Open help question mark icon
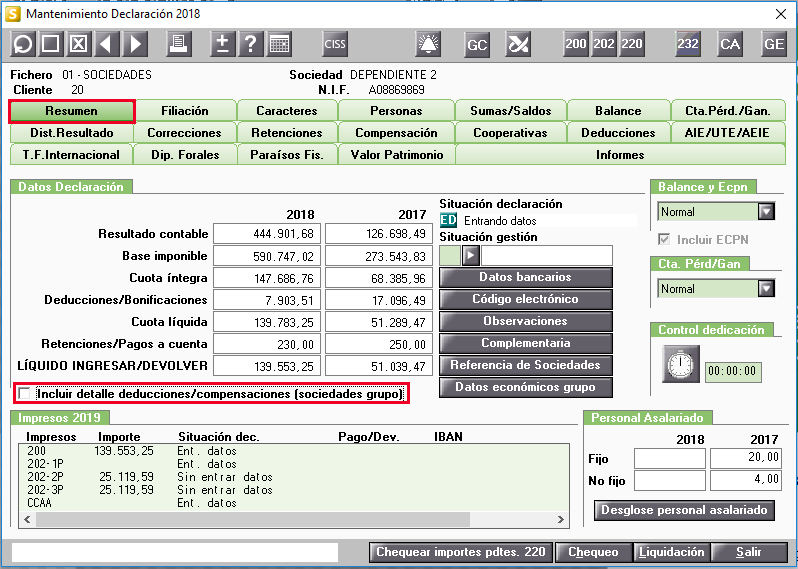Image resolution: width=798 pixels, height=569 pixels. 250,44
